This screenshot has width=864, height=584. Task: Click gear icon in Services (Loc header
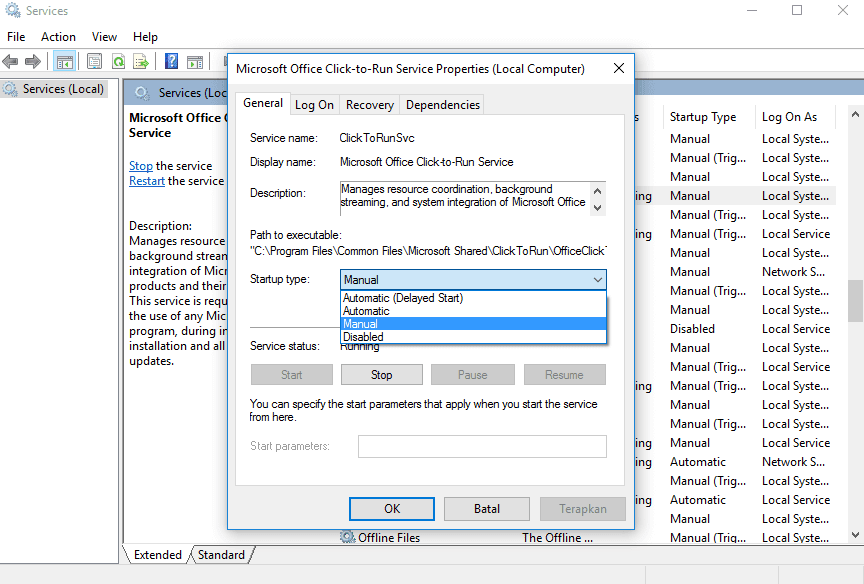click(142, 93)
